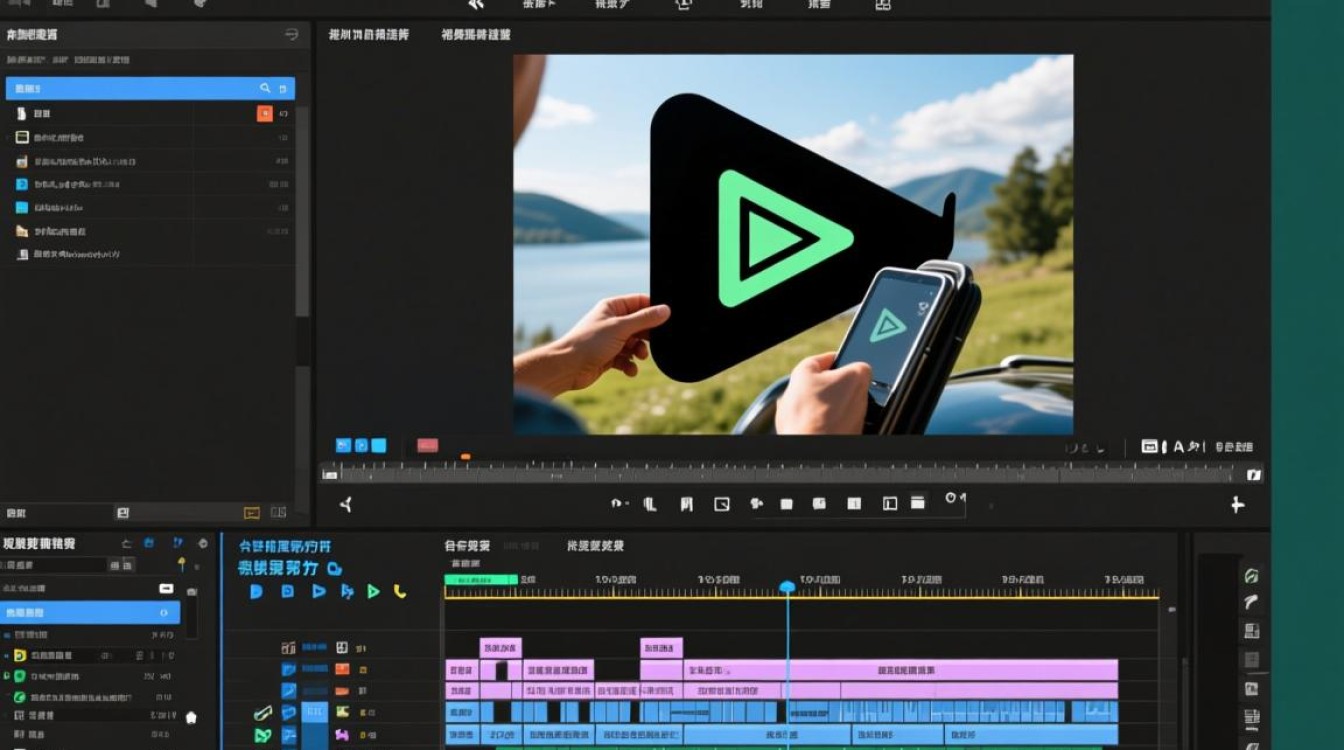Click the yellow phone-shaped icon in the timeline tools
1344x750 pixels.
400,591
